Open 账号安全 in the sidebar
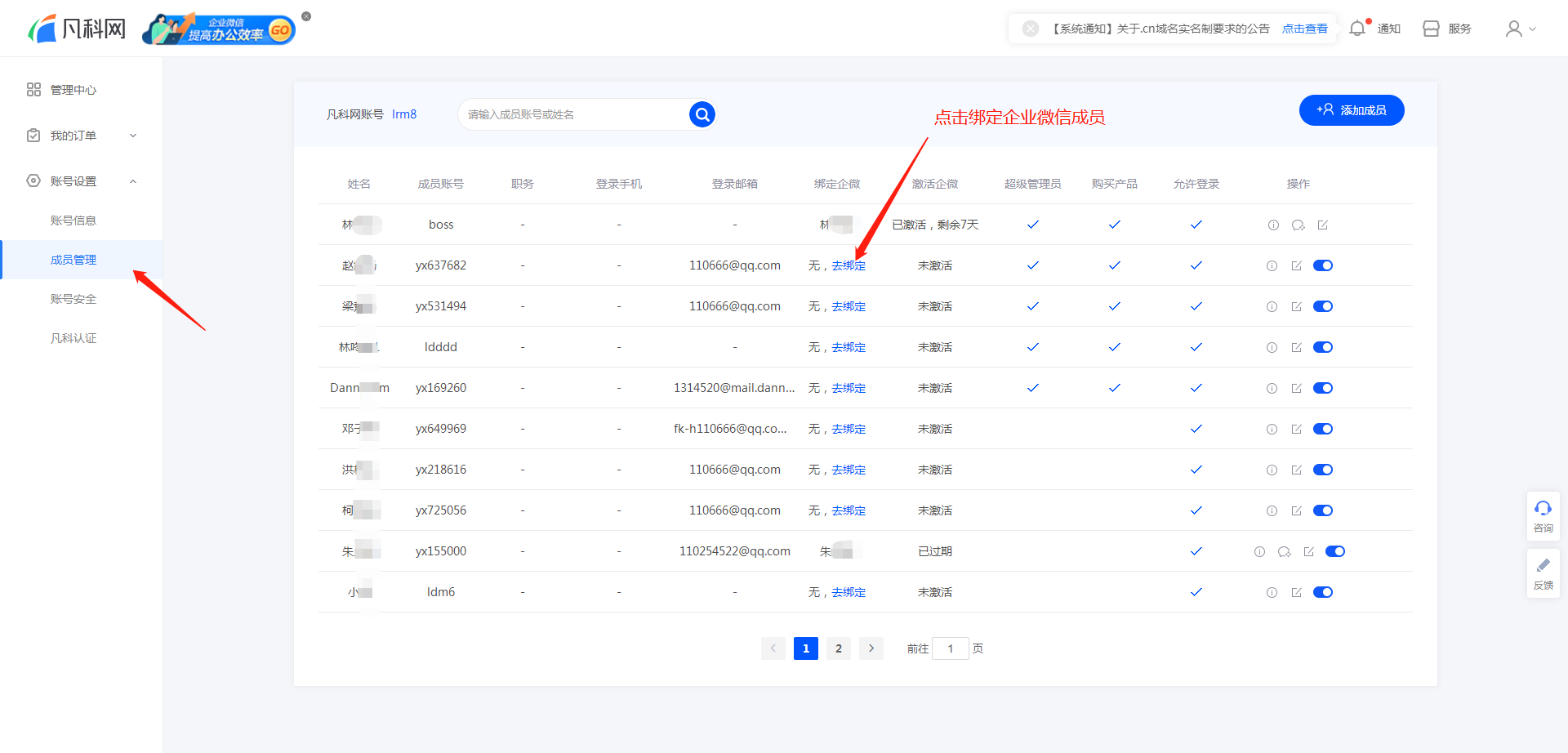Viewport: 1568px width, 753px height. pos(73,299)
